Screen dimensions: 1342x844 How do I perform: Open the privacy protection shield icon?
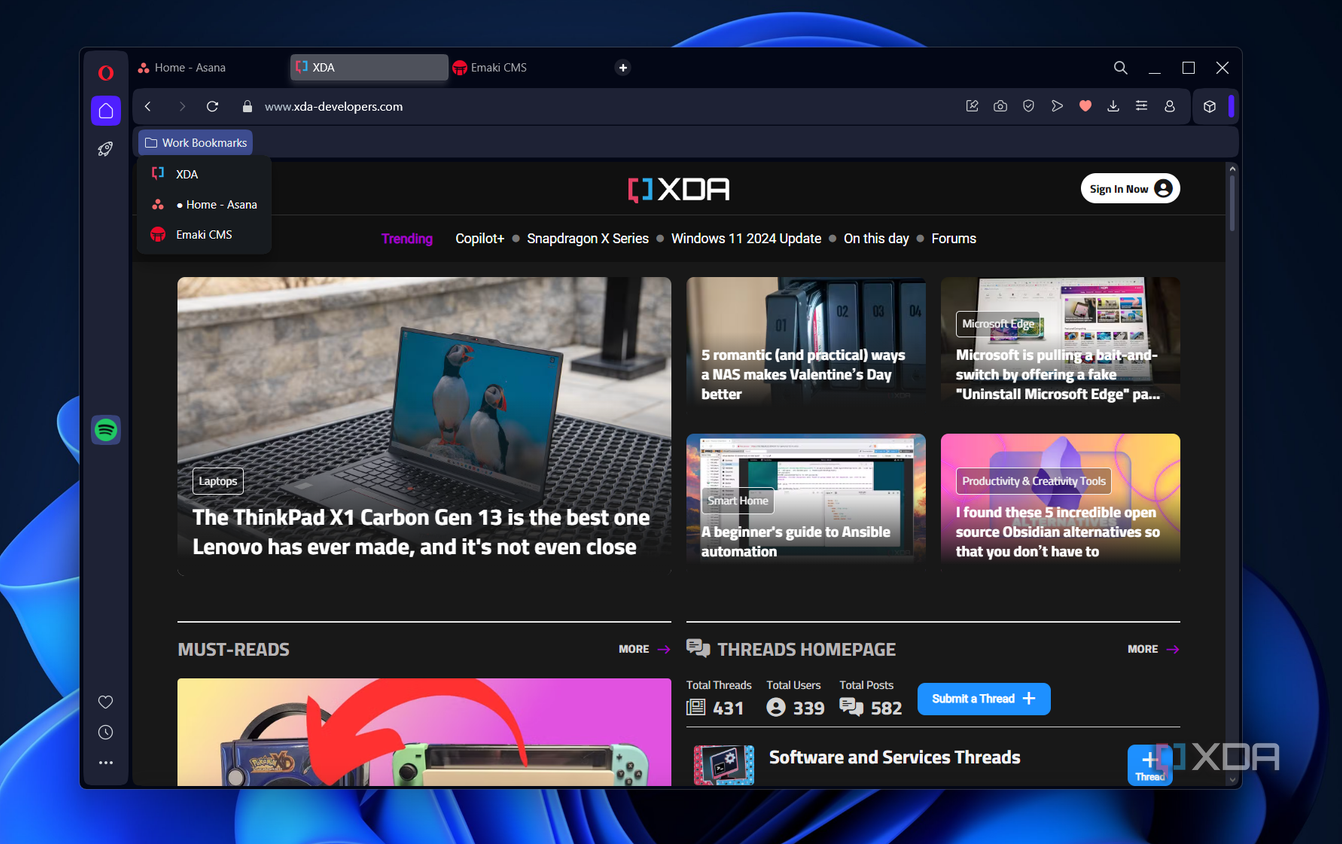tap(1028, 106)
